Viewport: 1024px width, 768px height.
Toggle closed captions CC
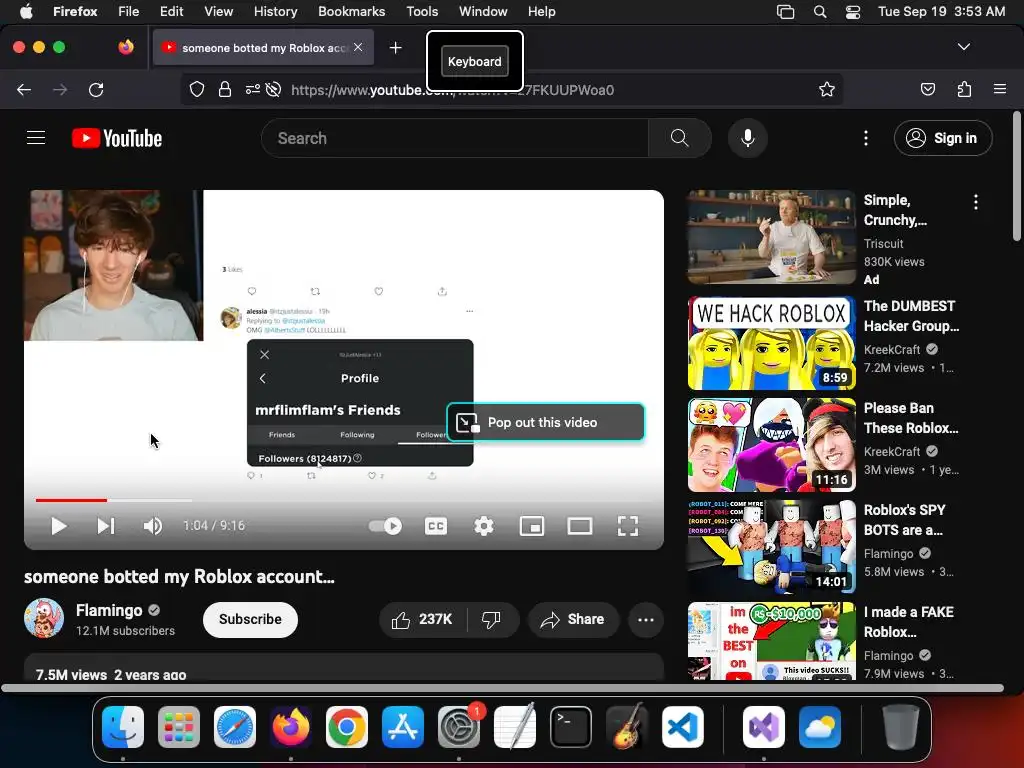click(x=436, y=526)
